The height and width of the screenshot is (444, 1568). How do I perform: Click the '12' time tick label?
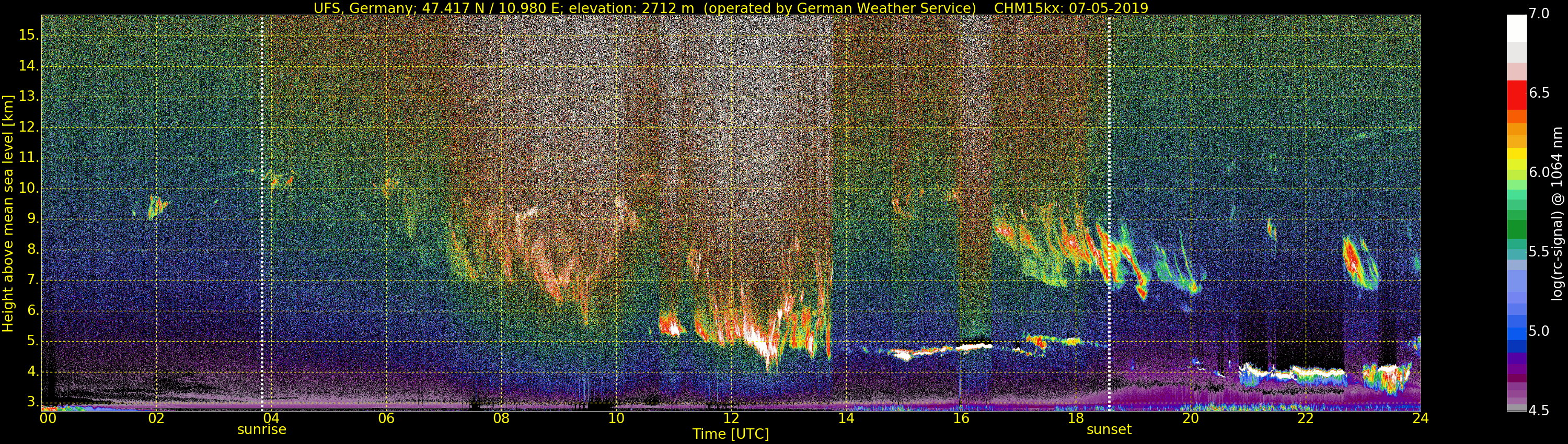point(731,418)
